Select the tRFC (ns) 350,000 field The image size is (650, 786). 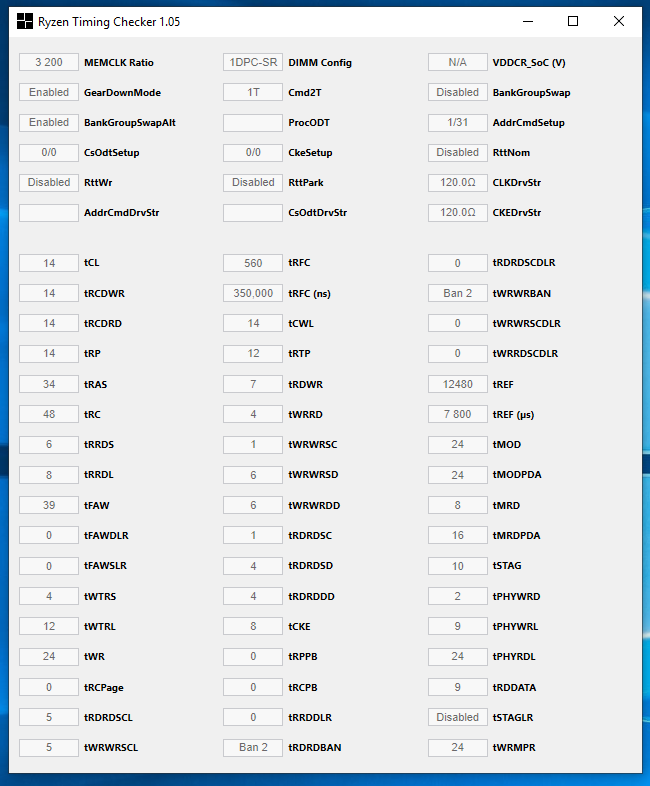pos(253,293)
